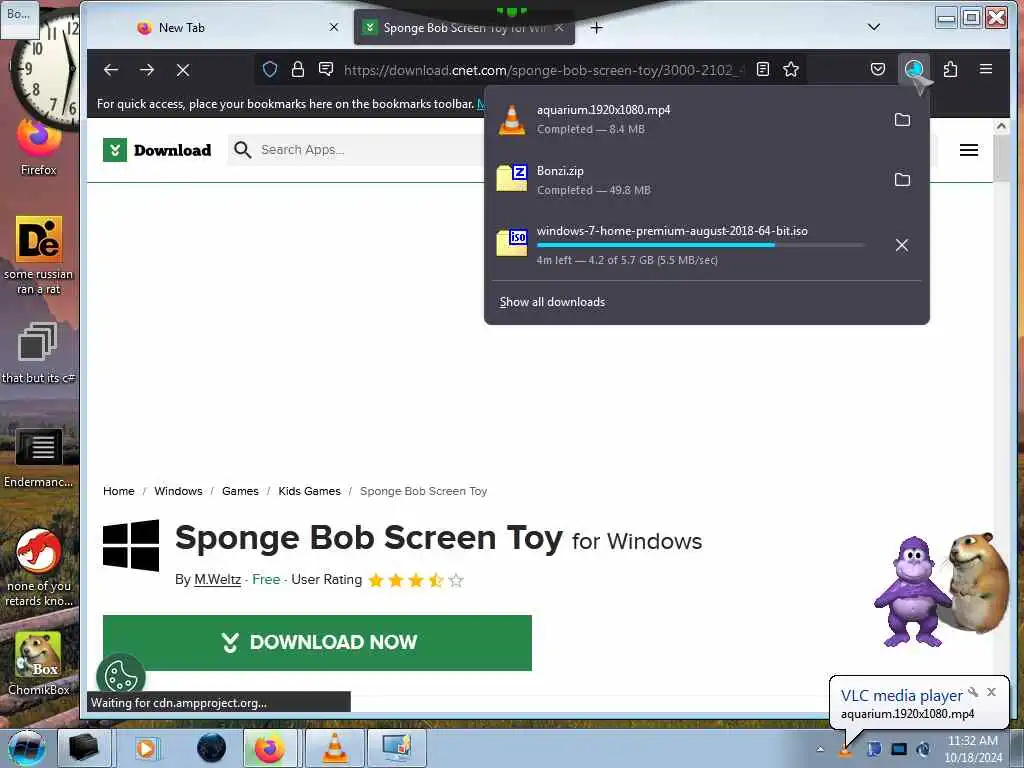Click the page scrollbar up arrow
1024x768 pixels.
click(x=1001, y=126)
